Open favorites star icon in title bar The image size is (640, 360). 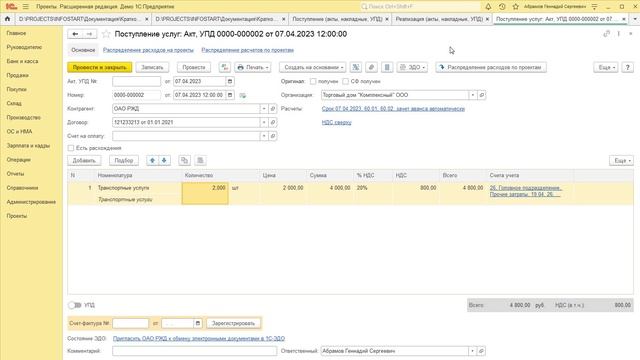(x=516, y=7)
